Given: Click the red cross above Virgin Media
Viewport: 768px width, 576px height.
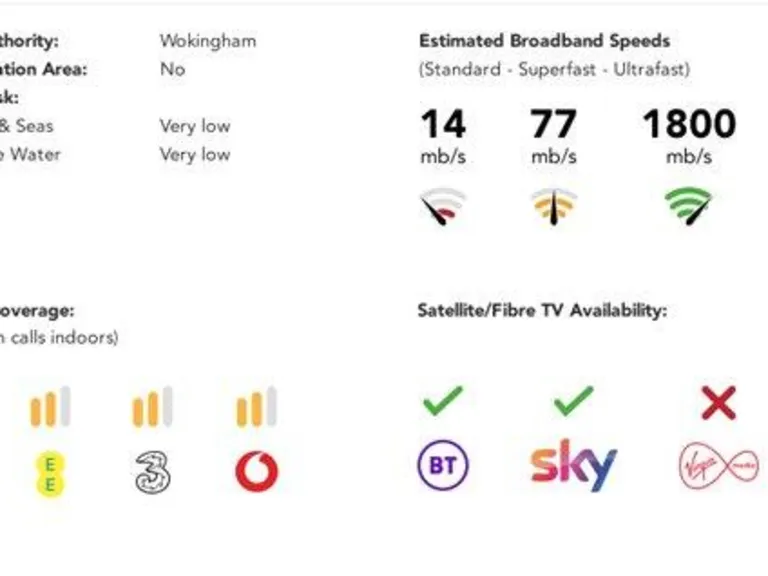Looking at the screenshot, I should [718, 403].
